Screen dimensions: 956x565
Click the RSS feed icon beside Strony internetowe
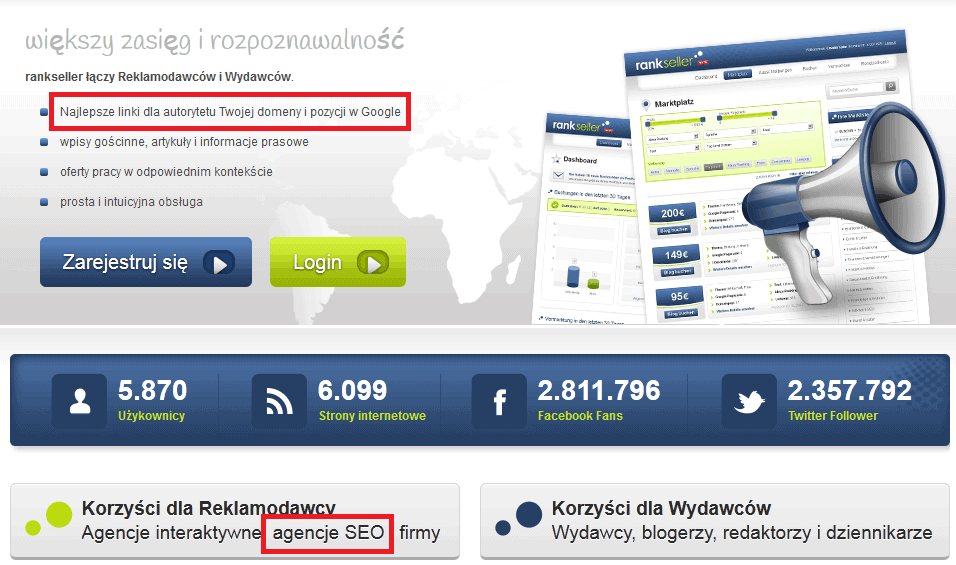[279, 401]
